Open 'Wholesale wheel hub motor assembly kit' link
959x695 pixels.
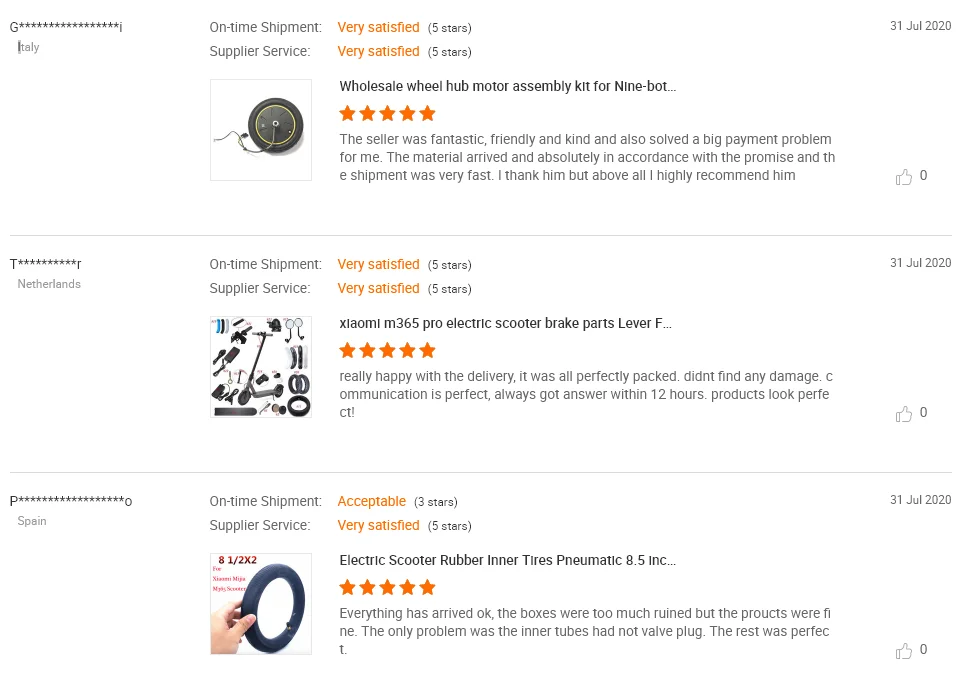click(508, 87)
